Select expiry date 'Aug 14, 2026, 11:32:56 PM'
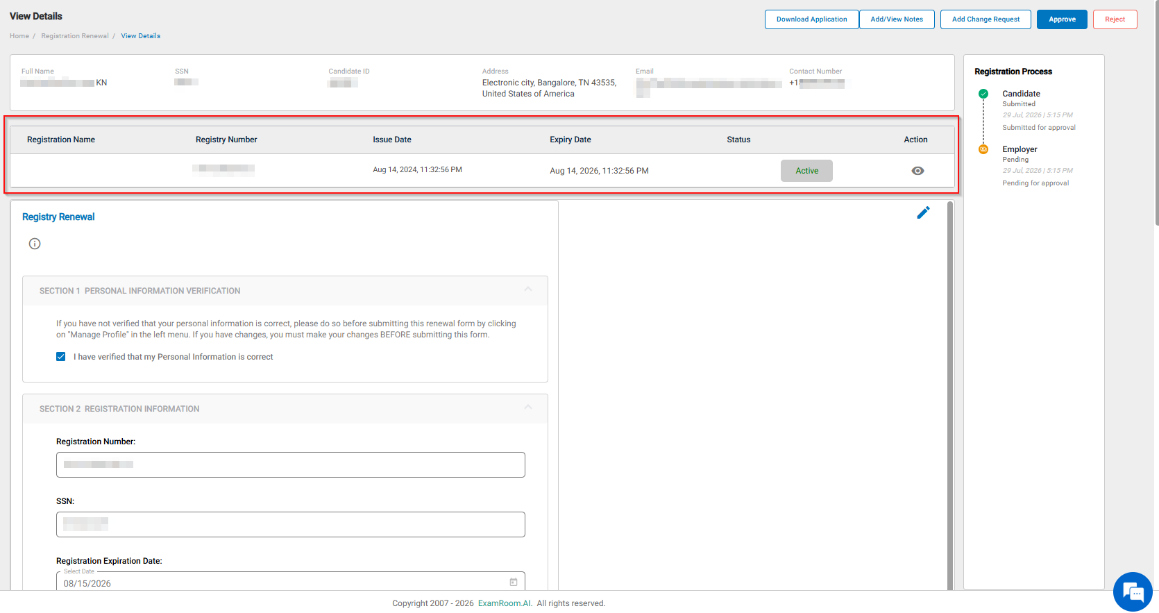 point(599,171)
